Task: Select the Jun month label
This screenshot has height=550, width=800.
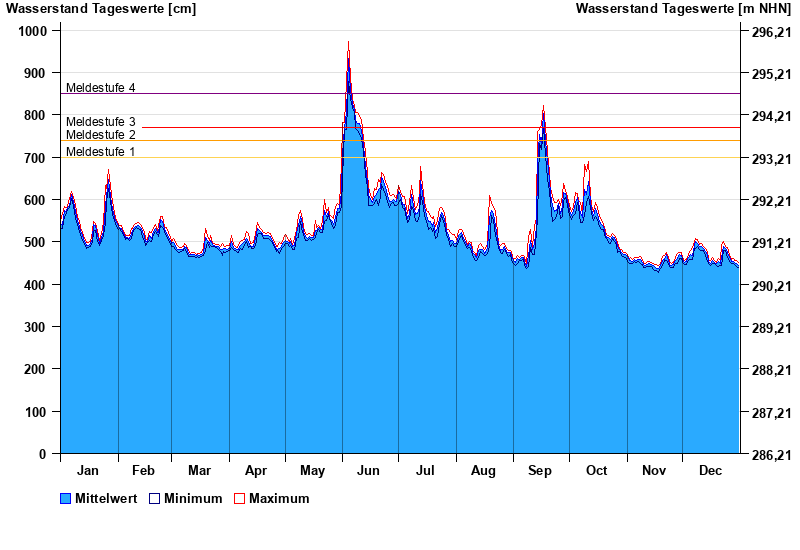Action: point(368,470)
